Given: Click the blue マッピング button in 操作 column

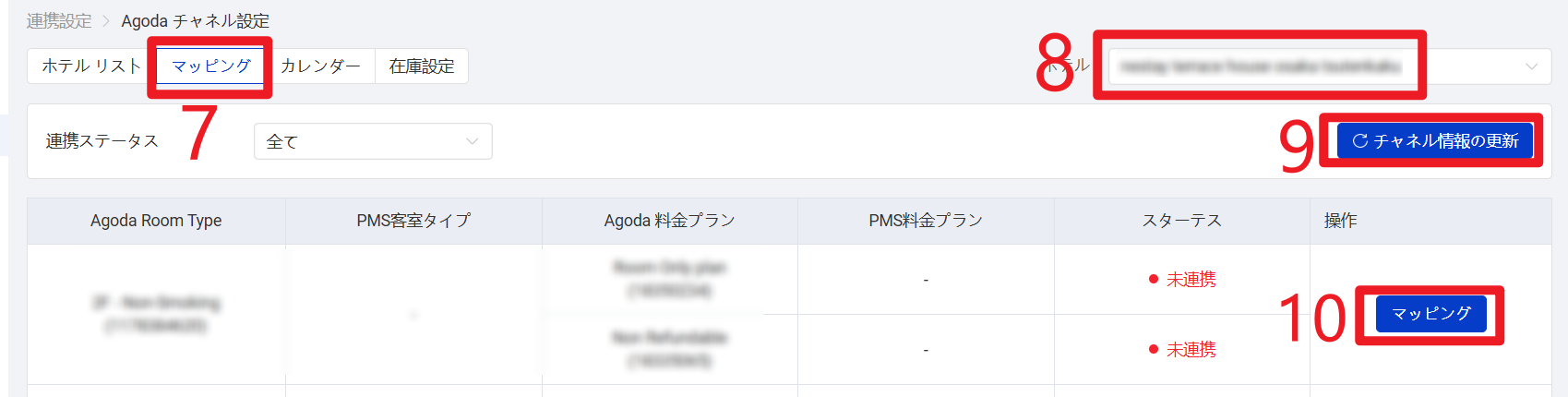Looking at the screenshot, I should (x=1430, y=314).
